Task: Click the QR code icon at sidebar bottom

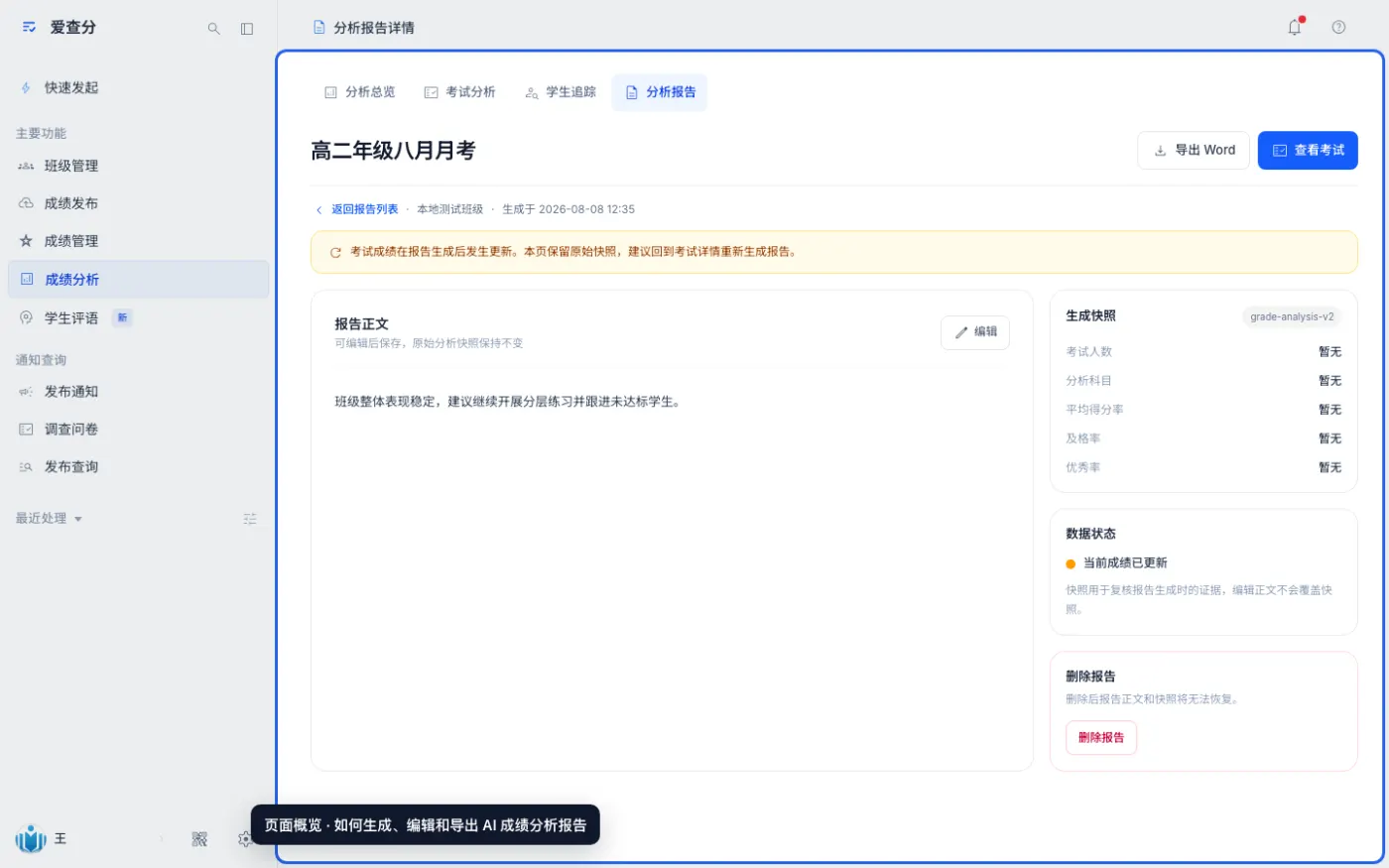Action: tap(199, 839)
